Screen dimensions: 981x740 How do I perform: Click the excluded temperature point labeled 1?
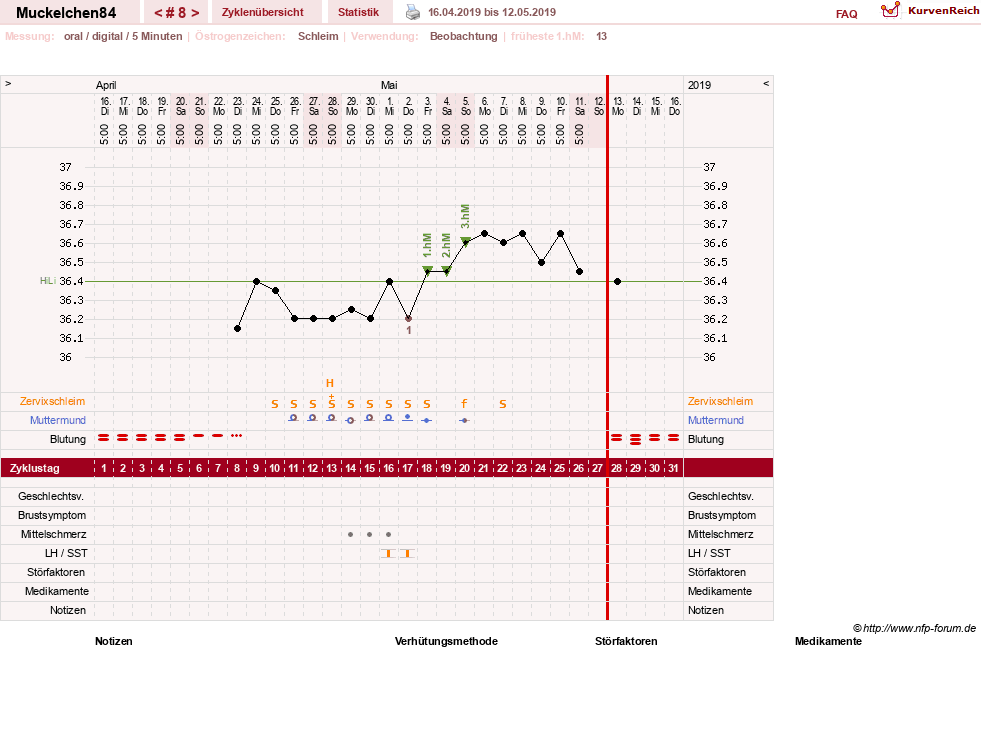409,319
